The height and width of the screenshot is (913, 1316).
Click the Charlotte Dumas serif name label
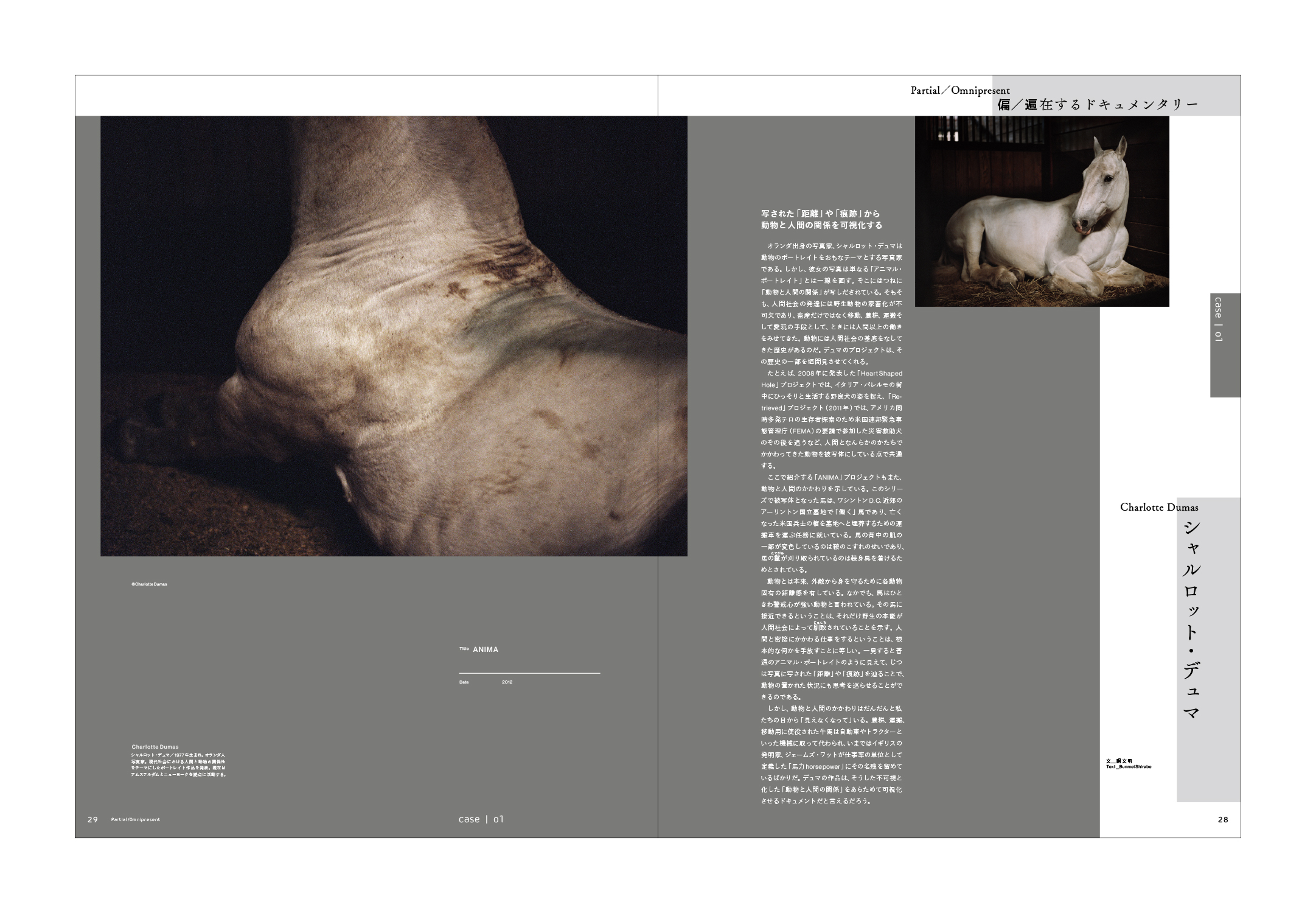(1158, 507)
